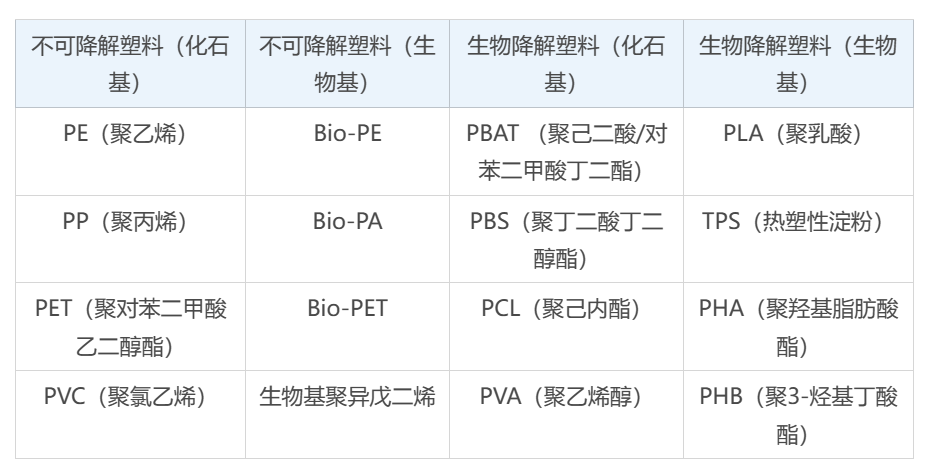
Task: Click the PBAT（聚己二酸/对苯二甲酸丁二酯） cell
Action: pyautogui.click(x=566, y=152)
